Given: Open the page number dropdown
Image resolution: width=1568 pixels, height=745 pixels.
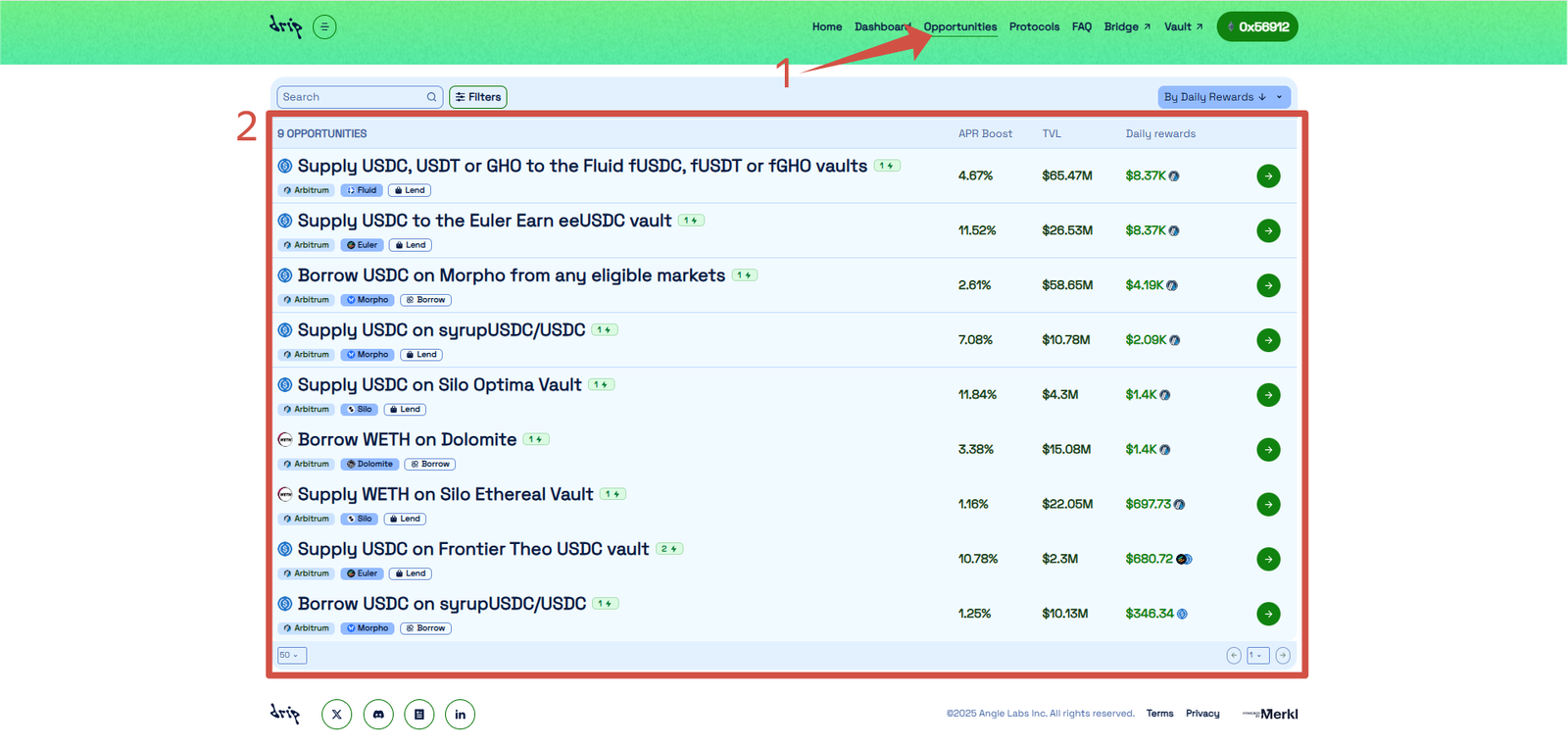Looking at the screenshot, I should (x=1257, y=656).
